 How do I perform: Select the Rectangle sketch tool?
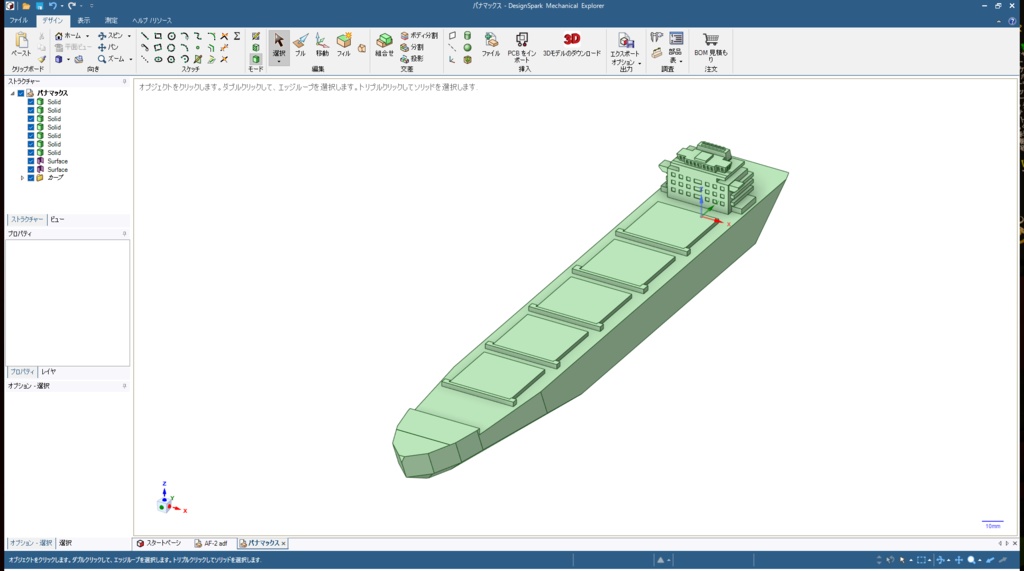click(157, 36)
